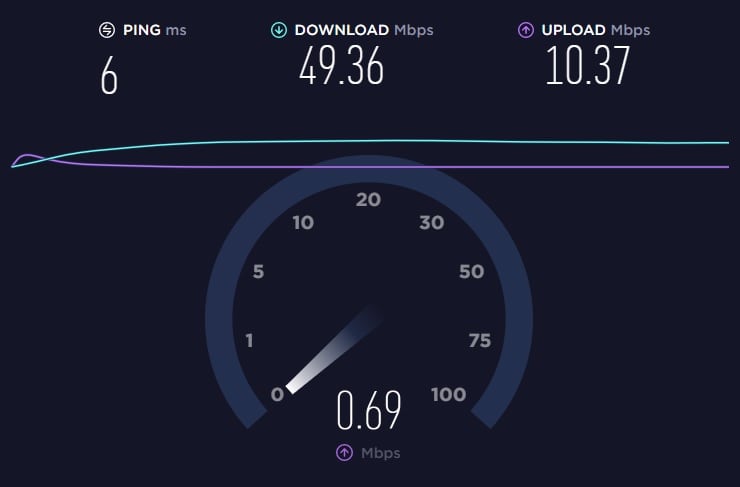
Task: Click the PING ms label
Action: (x=155, y=30)
